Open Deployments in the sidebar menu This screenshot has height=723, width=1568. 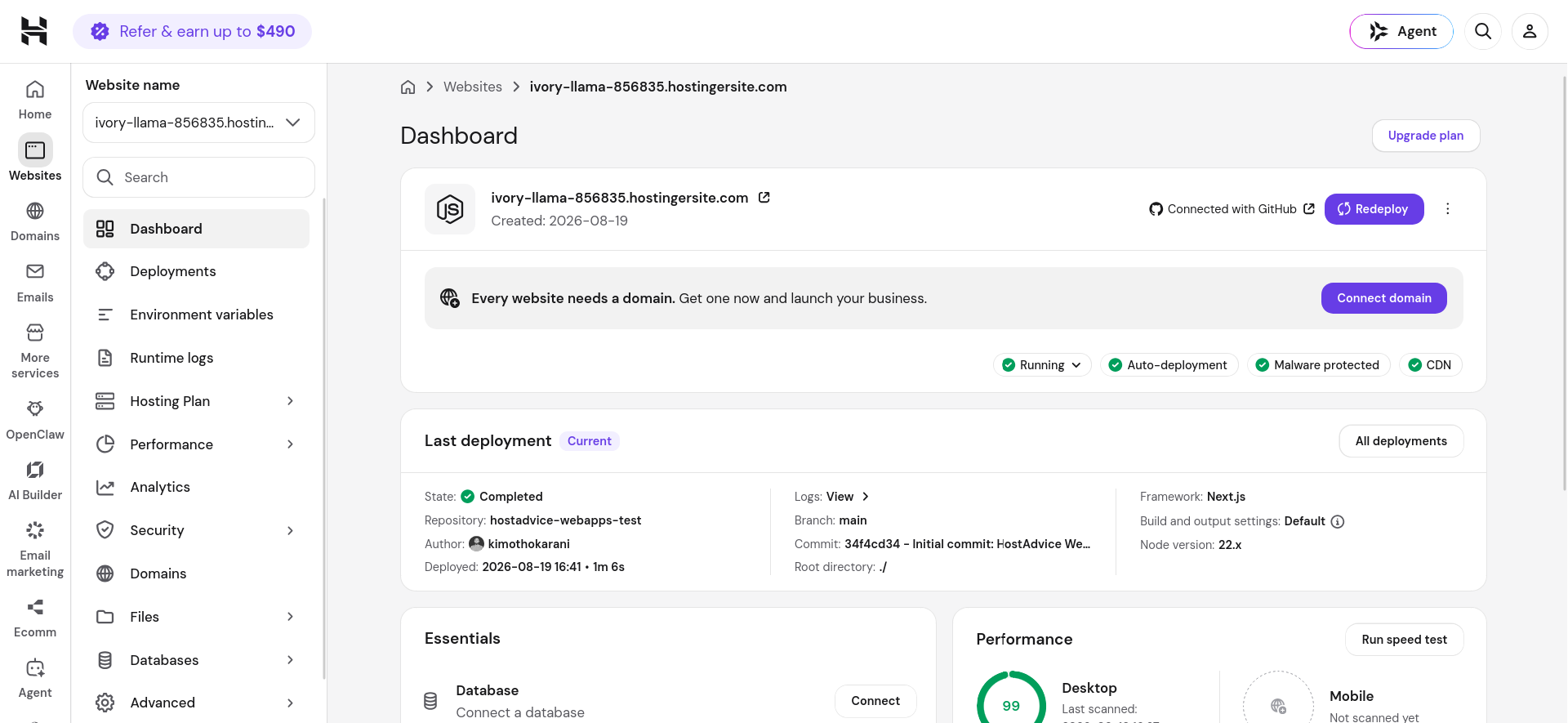coord(196,271)
